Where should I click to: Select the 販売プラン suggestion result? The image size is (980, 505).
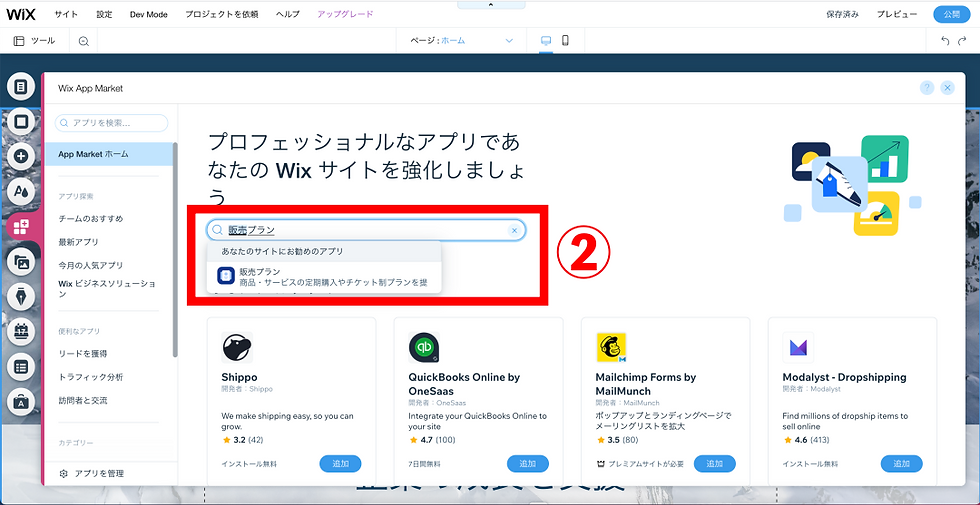pyautogui.click(x=324, y=277)
